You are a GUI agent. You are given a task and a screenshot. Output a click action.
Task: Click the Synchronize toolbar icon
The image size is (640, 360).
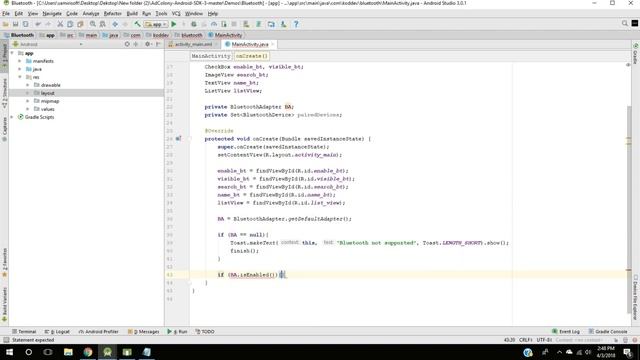tap(25, 24)
